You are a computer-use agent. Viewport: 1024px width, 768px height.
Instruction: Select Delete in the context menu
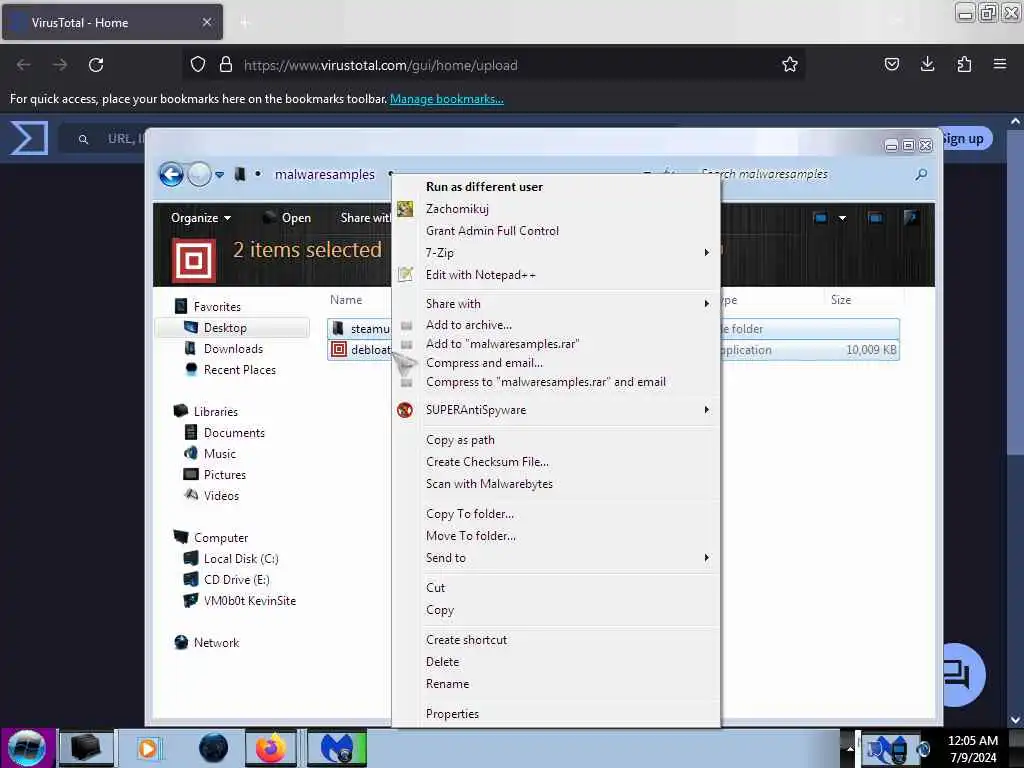point(442,662)
